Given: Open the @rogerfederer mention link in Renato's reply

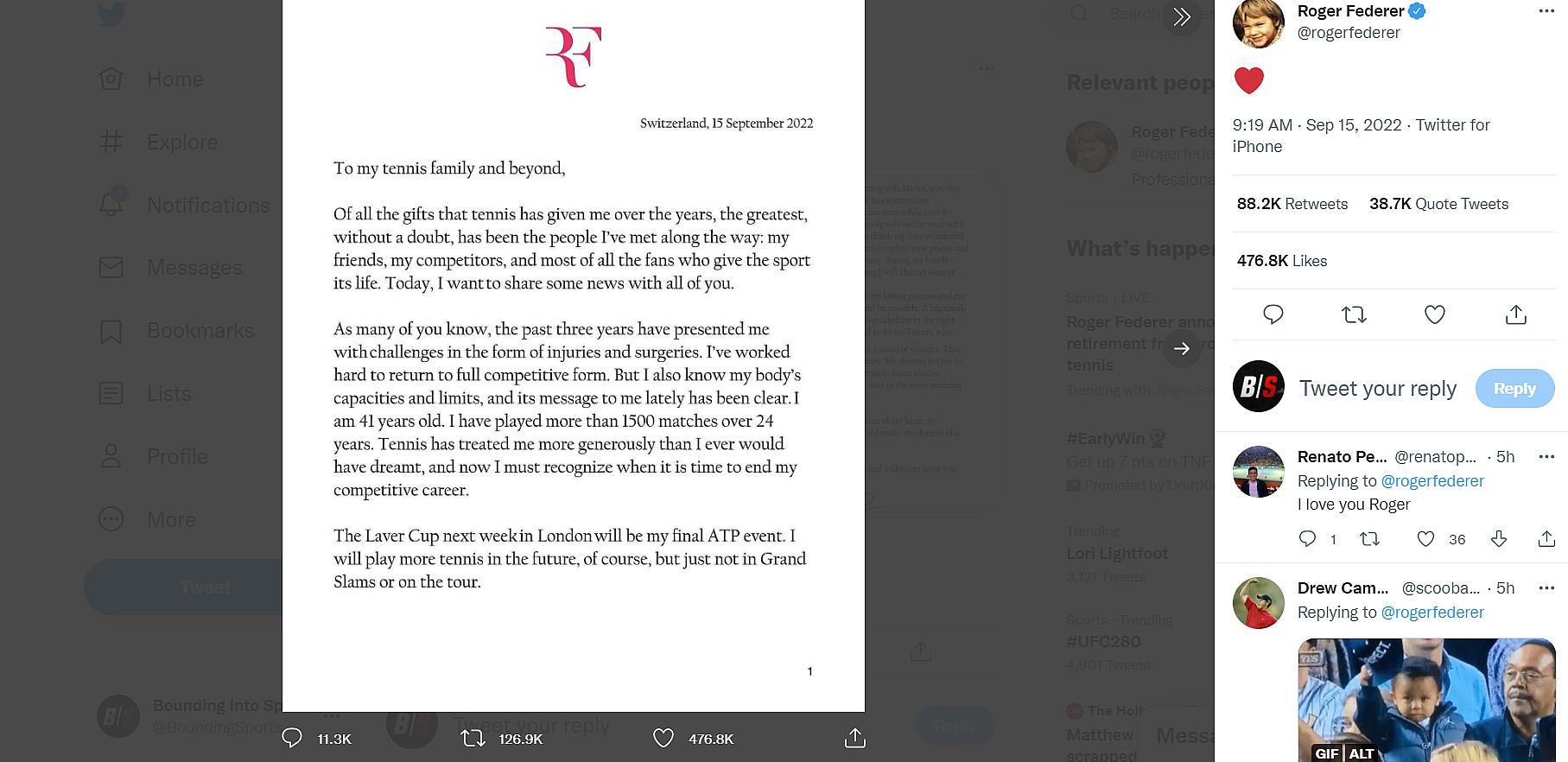Looking at the screenshot, I should [1432, 481].
